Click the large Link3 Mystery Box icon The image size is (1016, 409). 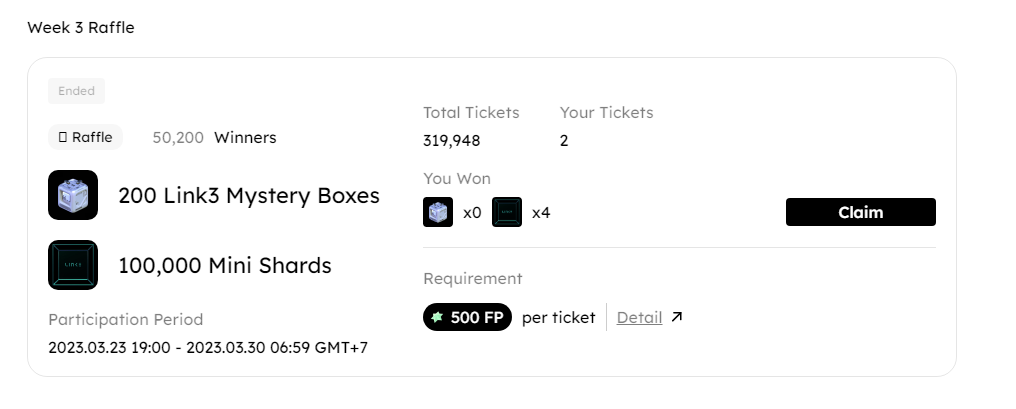73,195
